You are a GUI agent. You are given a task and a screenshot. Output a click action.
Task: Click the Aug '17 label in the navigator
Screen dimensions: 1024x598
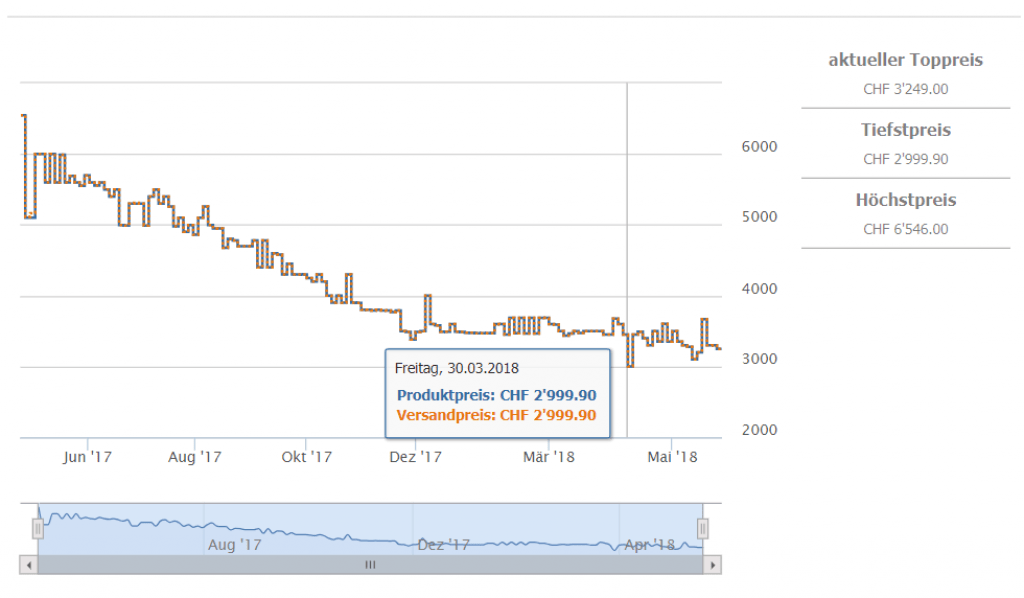point(234,545)
